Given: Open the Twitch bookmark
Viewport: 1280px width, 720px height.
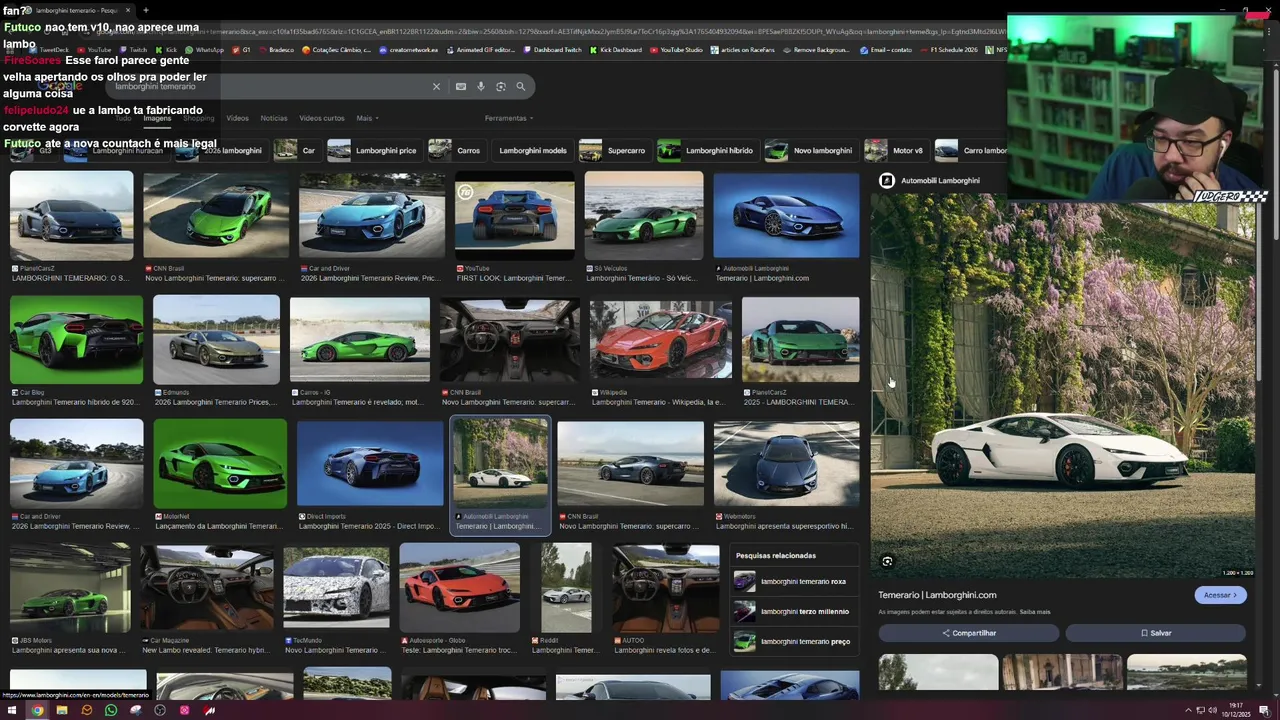Looking at the screenshot, I should (x=133, y=50).
